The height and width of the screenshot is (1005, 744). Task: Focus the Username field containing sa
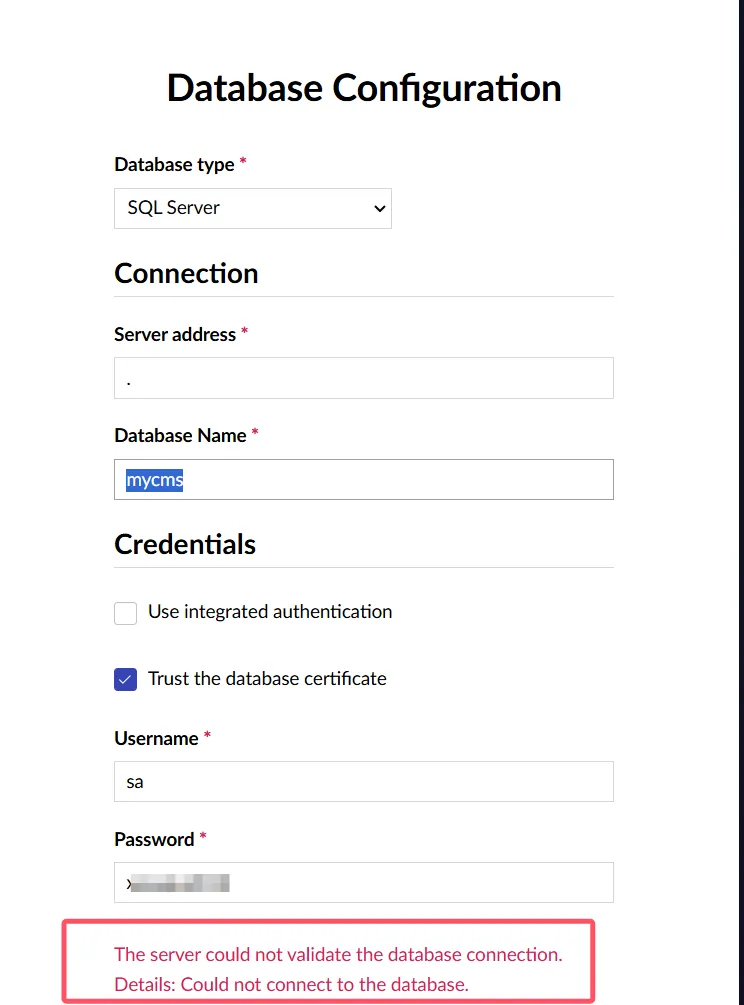(363, 782)
